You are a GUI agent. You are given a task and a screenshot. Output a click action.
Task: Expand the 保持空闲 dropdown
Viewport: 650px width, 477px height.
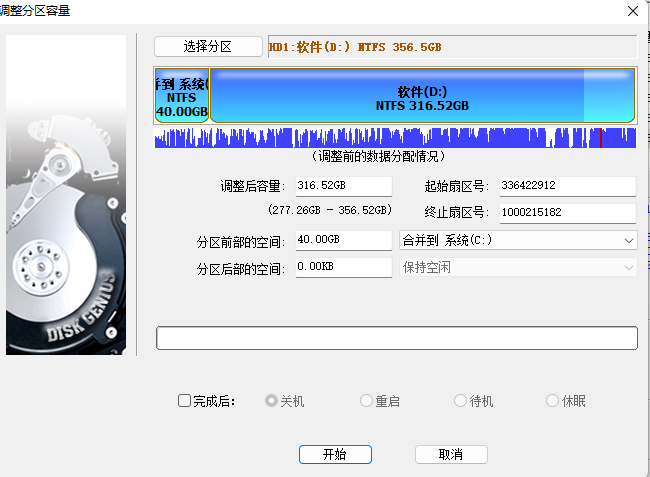point(517,268)
